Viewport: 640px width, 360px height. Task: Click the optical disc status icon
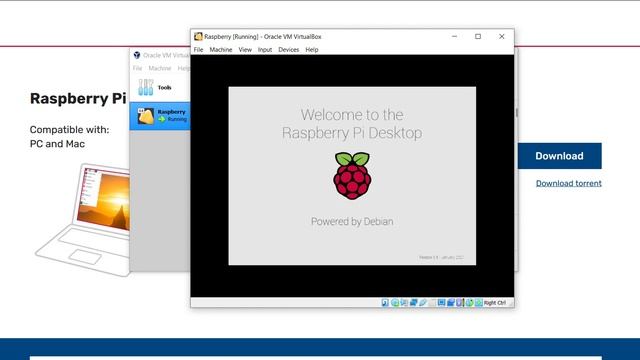pyautogui.click(x=395, y=302)
